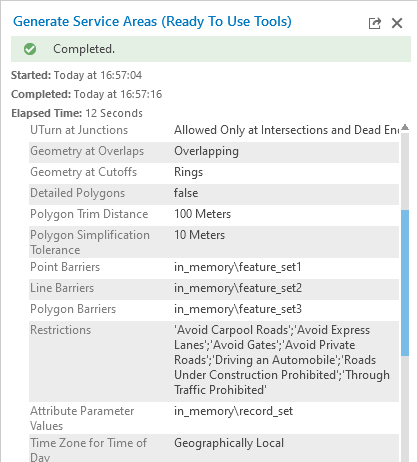
Task: Click the Attribute Parameter Values record_set entry
Action: tap(233, 411)
